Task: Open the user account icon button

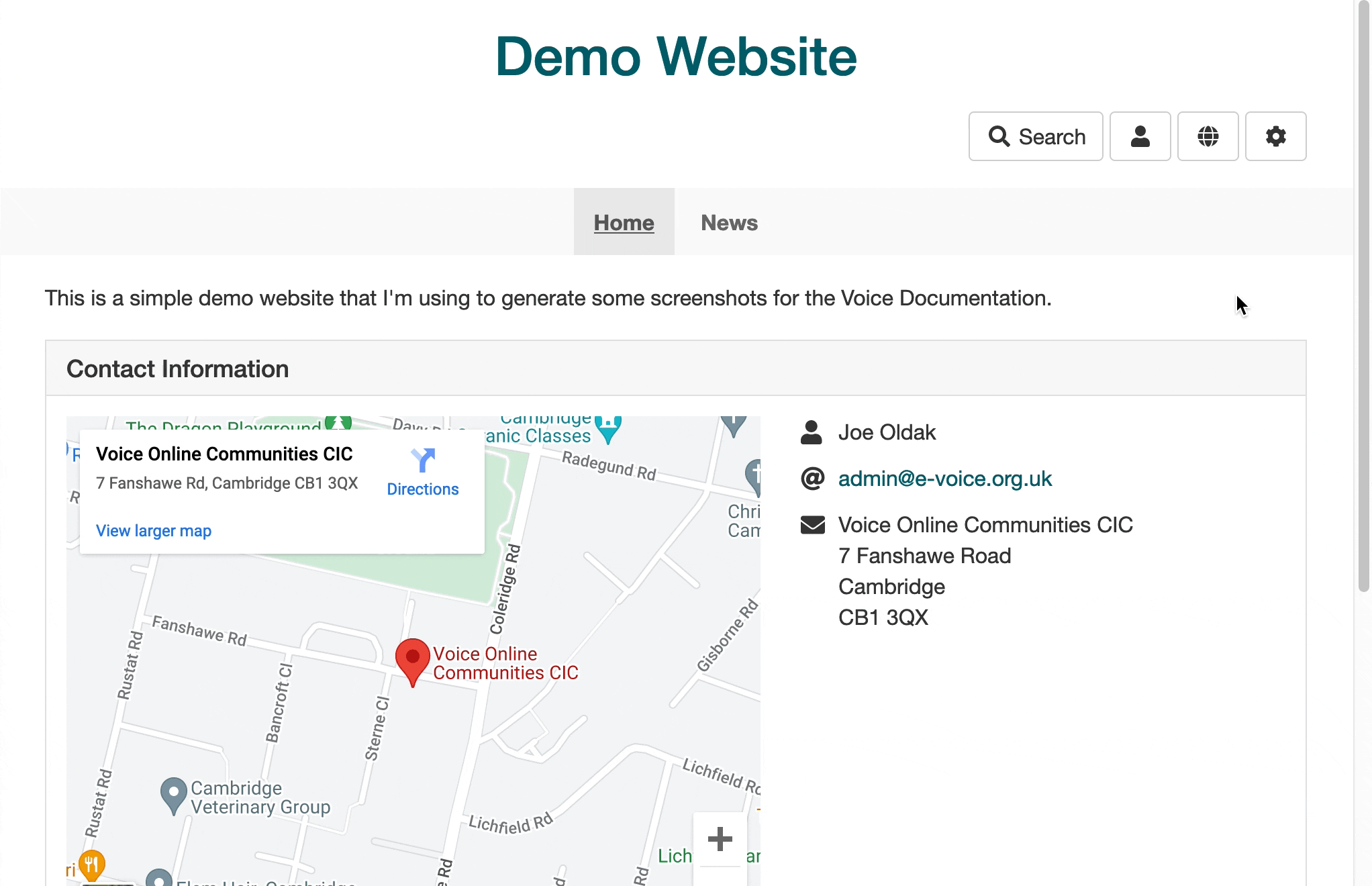Action: 1140,136
